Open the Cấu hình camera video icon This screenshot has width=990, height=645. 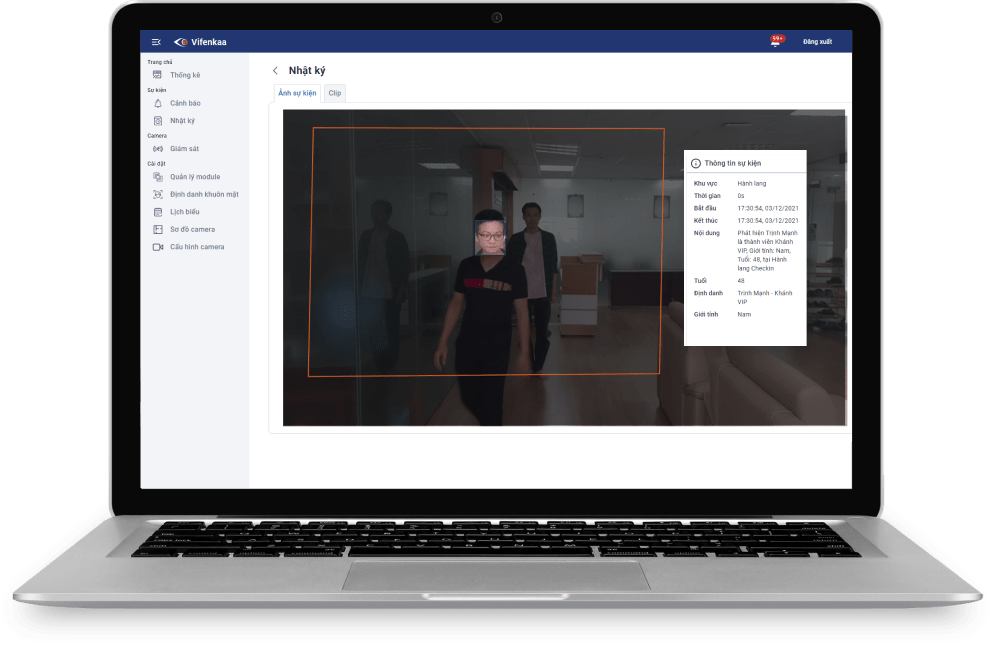[x=157, y=247]
